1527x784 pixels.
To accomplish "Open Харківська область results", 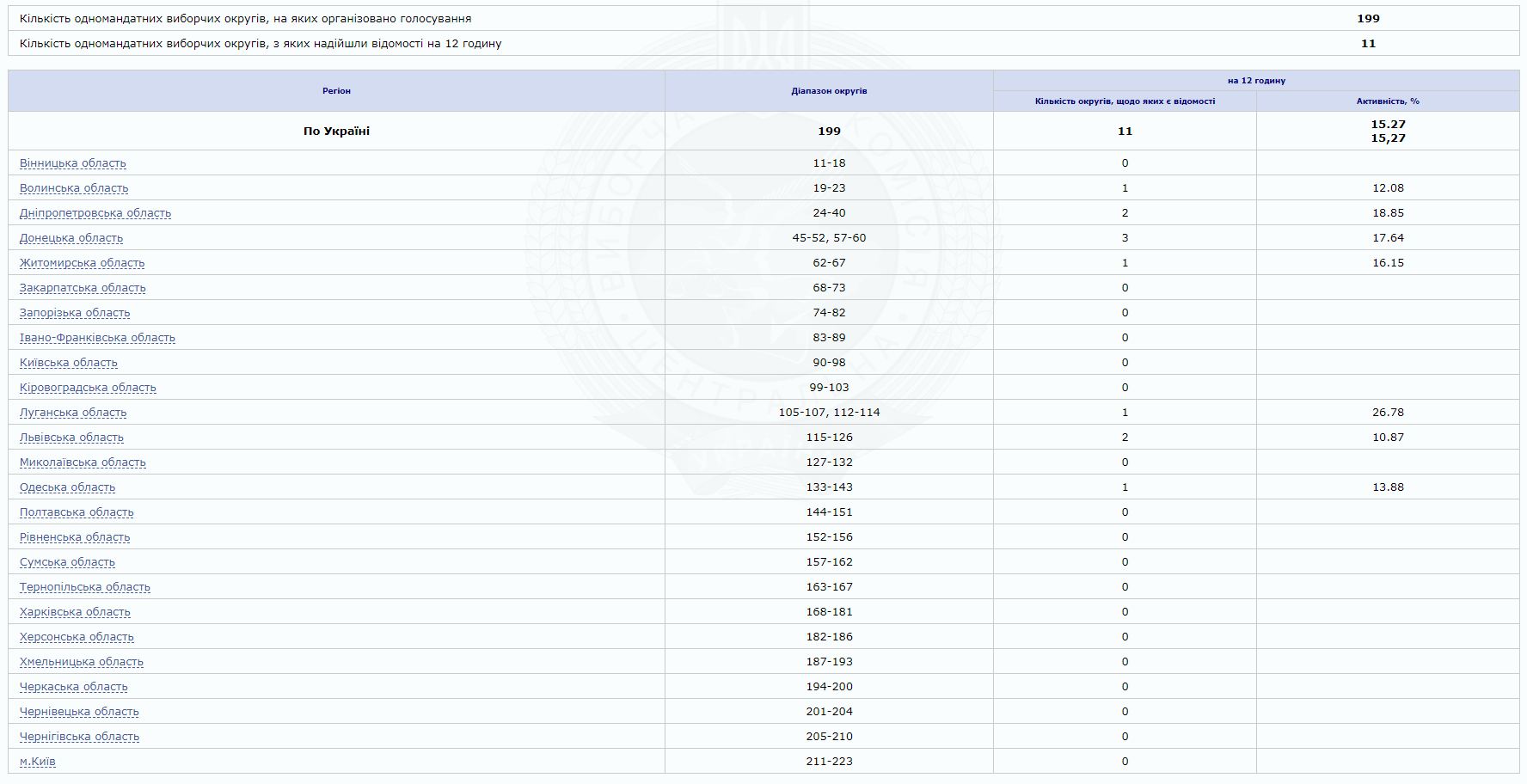I will coord(74,612).
